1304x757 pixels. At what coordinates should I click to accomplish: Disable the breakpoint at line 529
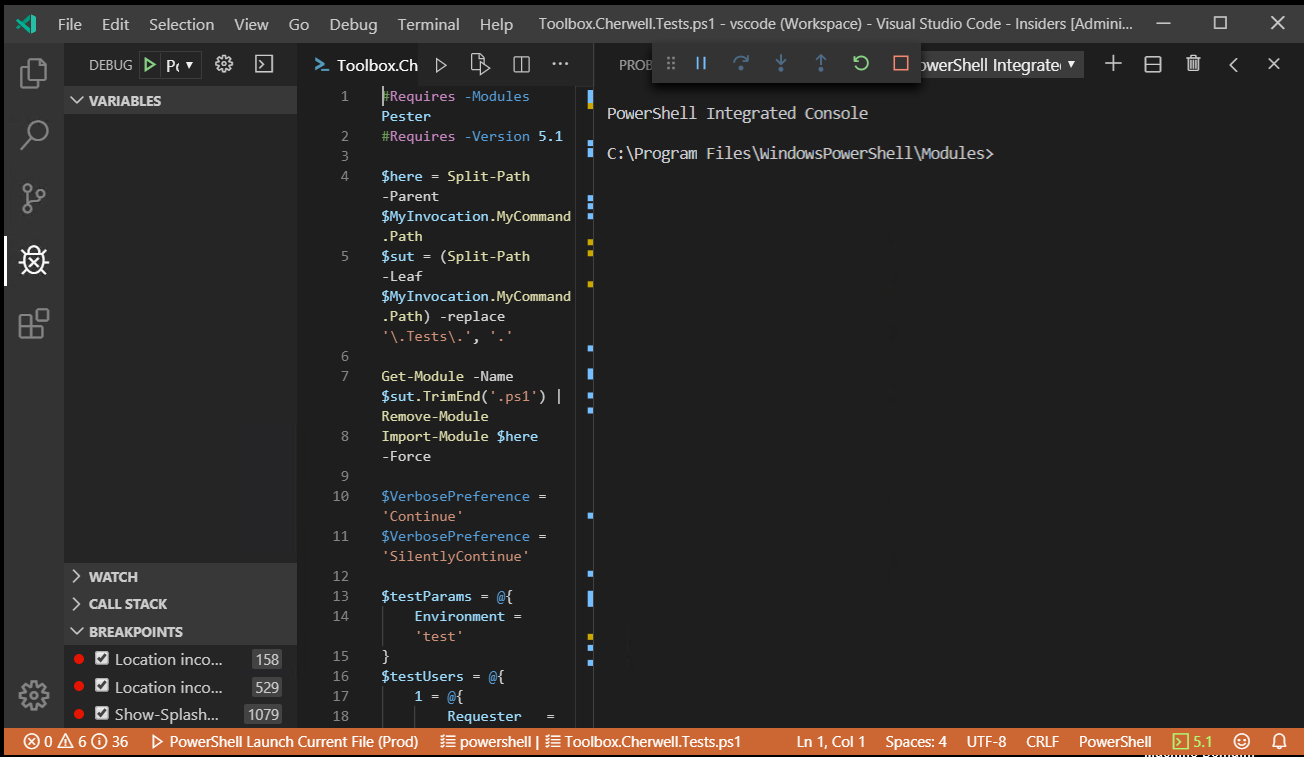(102, 686)
